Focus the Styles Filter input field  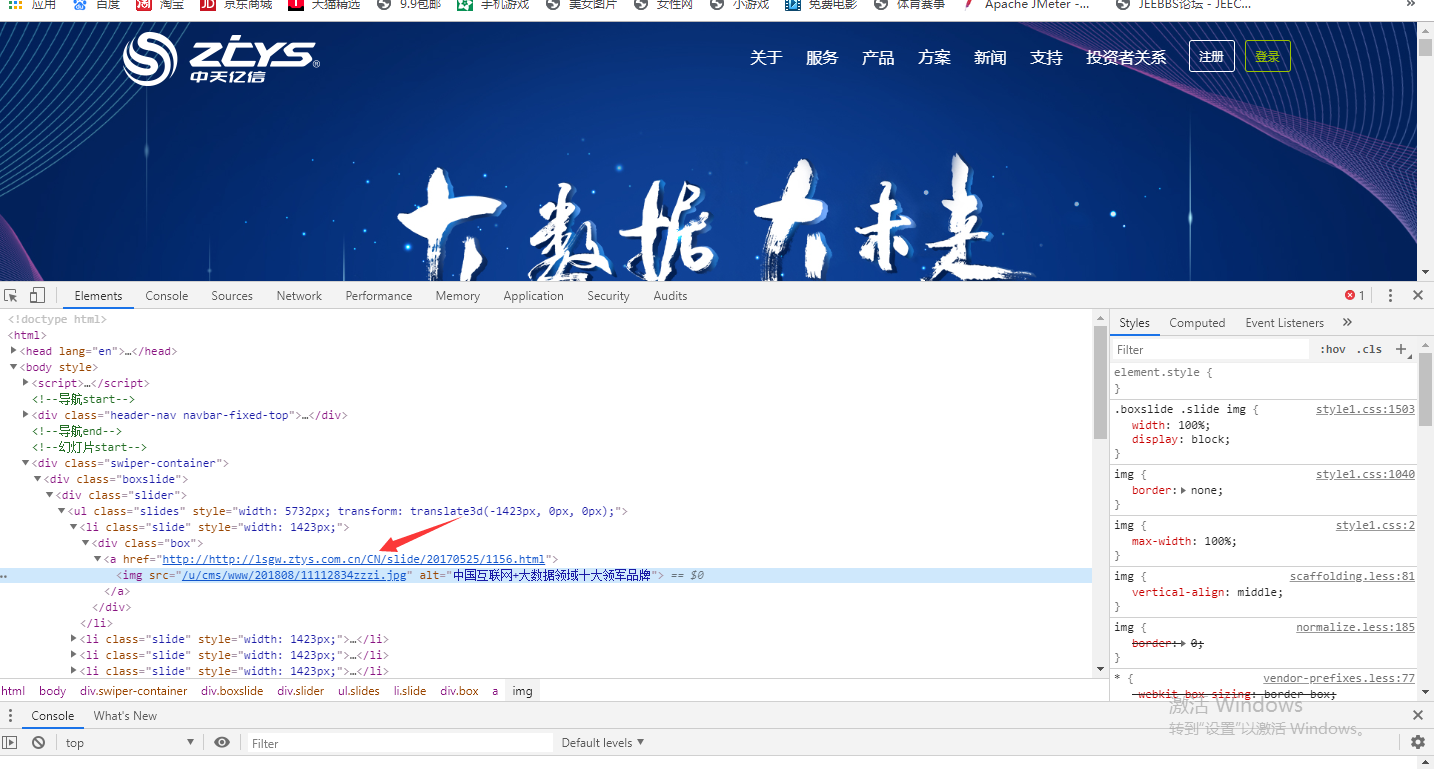pyautogui.click(x=1211, y=349)
